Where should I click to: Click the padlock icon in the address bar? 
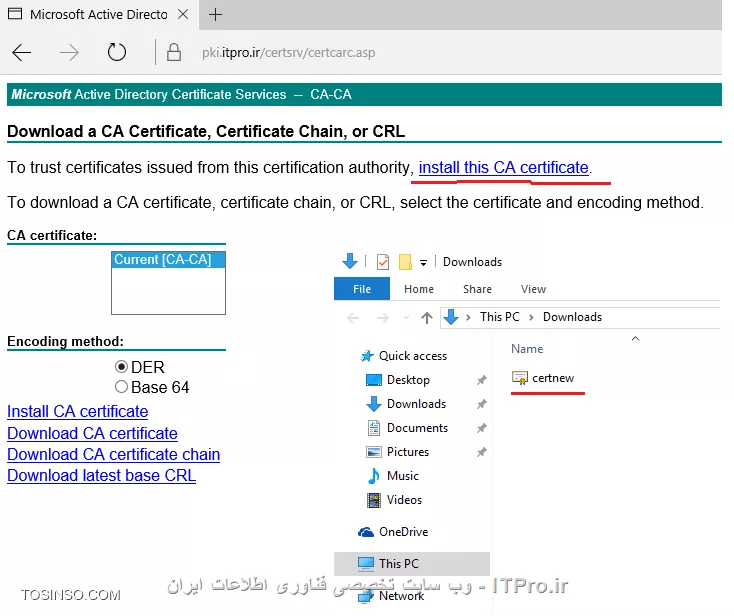point(174,52)
